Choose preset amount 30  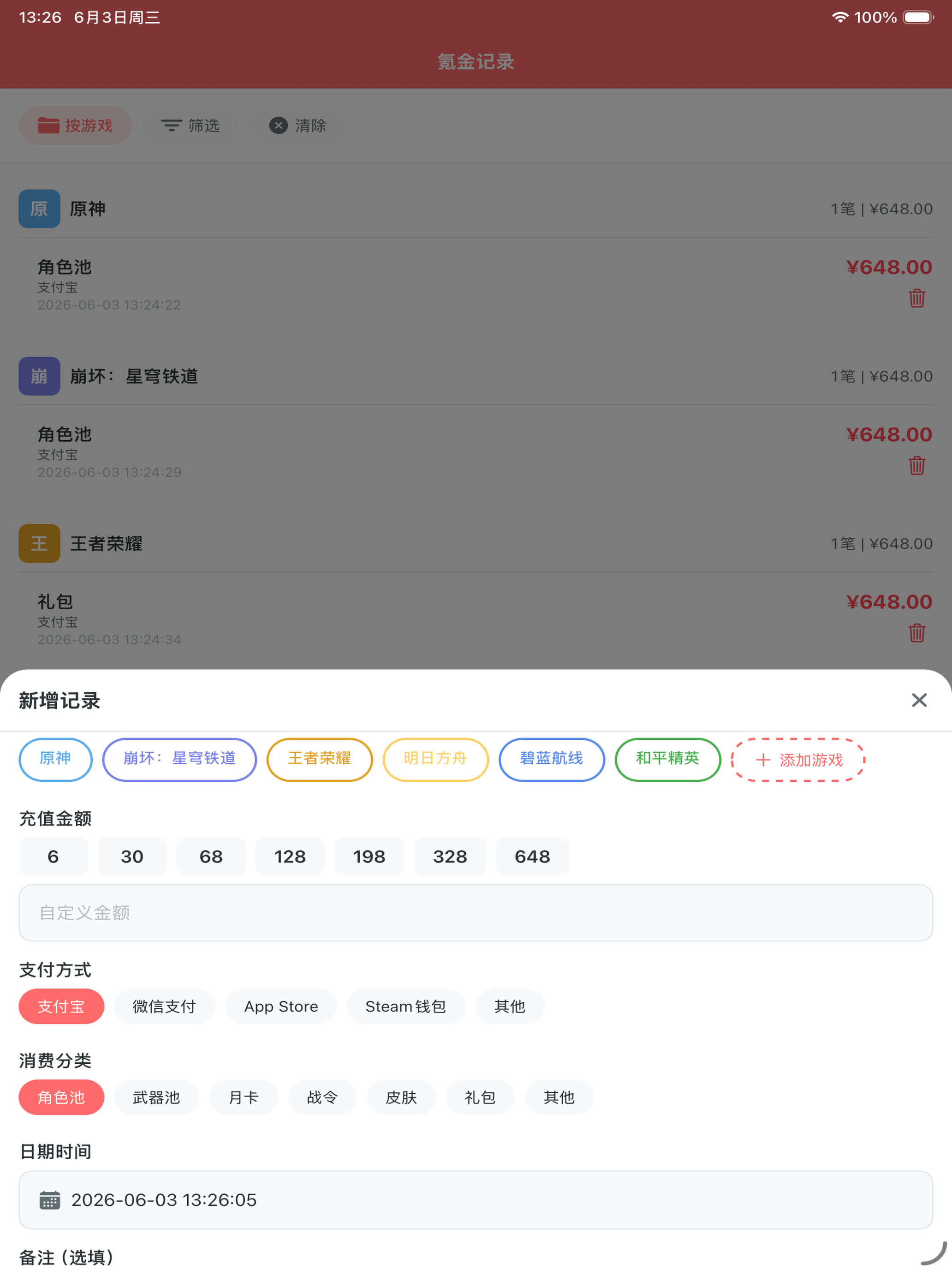pos(132,856)
